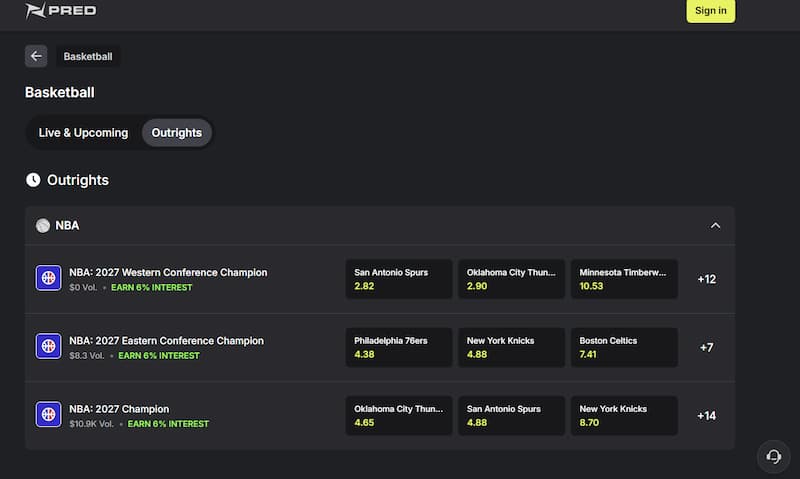This screenshot has width=800, height=479.
Task: Click the $0 Vol. text
Action: point(83,288)
